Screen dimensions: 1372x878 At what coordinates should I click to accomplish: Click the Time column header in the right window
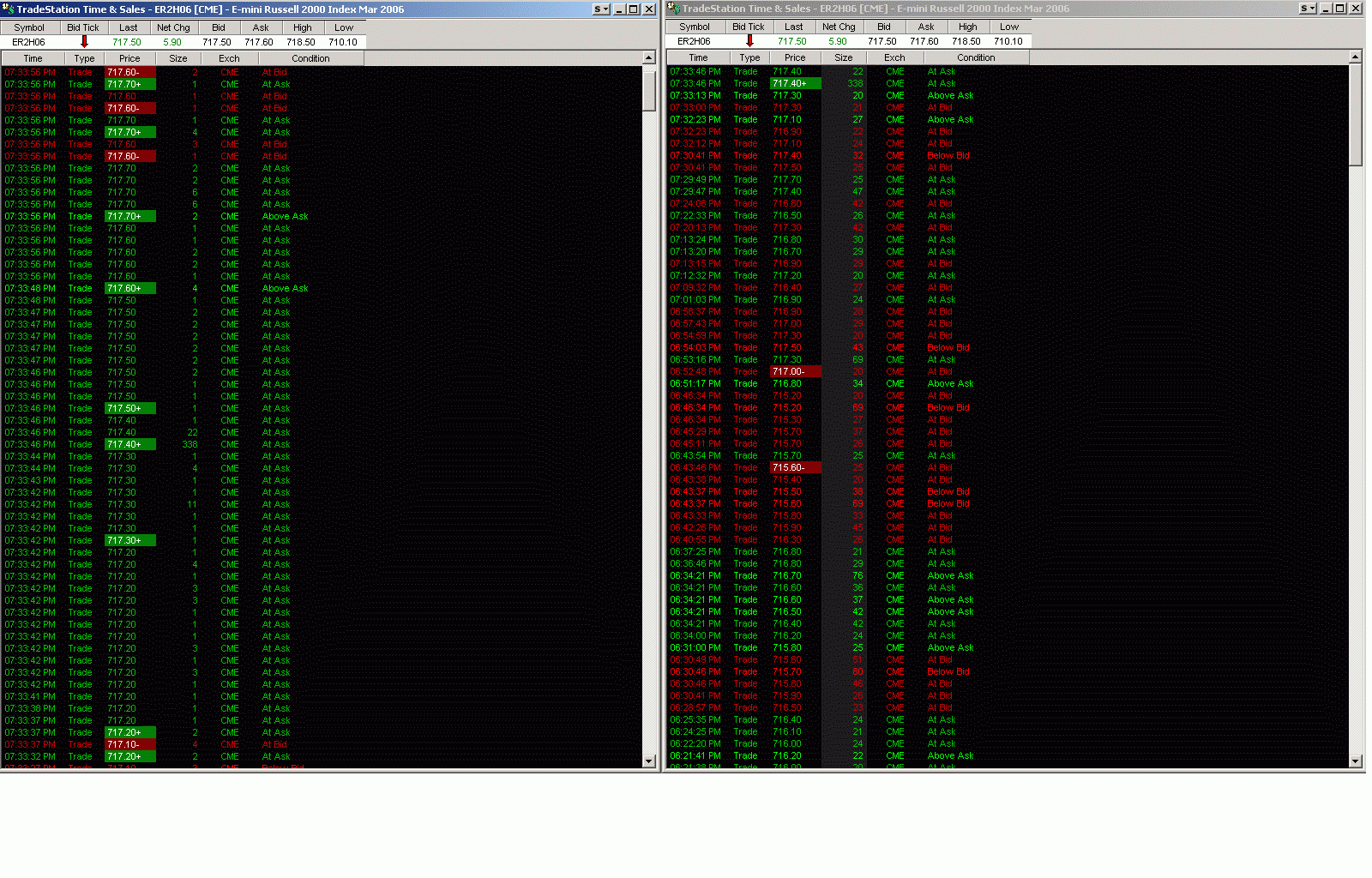pyautogui.click(x=699, y=57)
